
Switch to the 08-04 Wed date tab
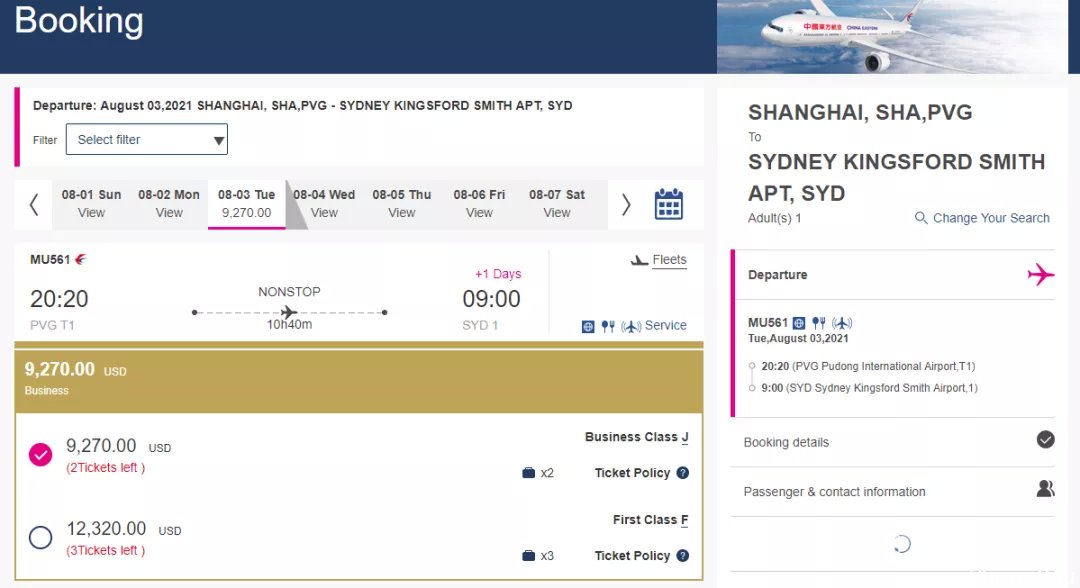(x=324, y=203)
